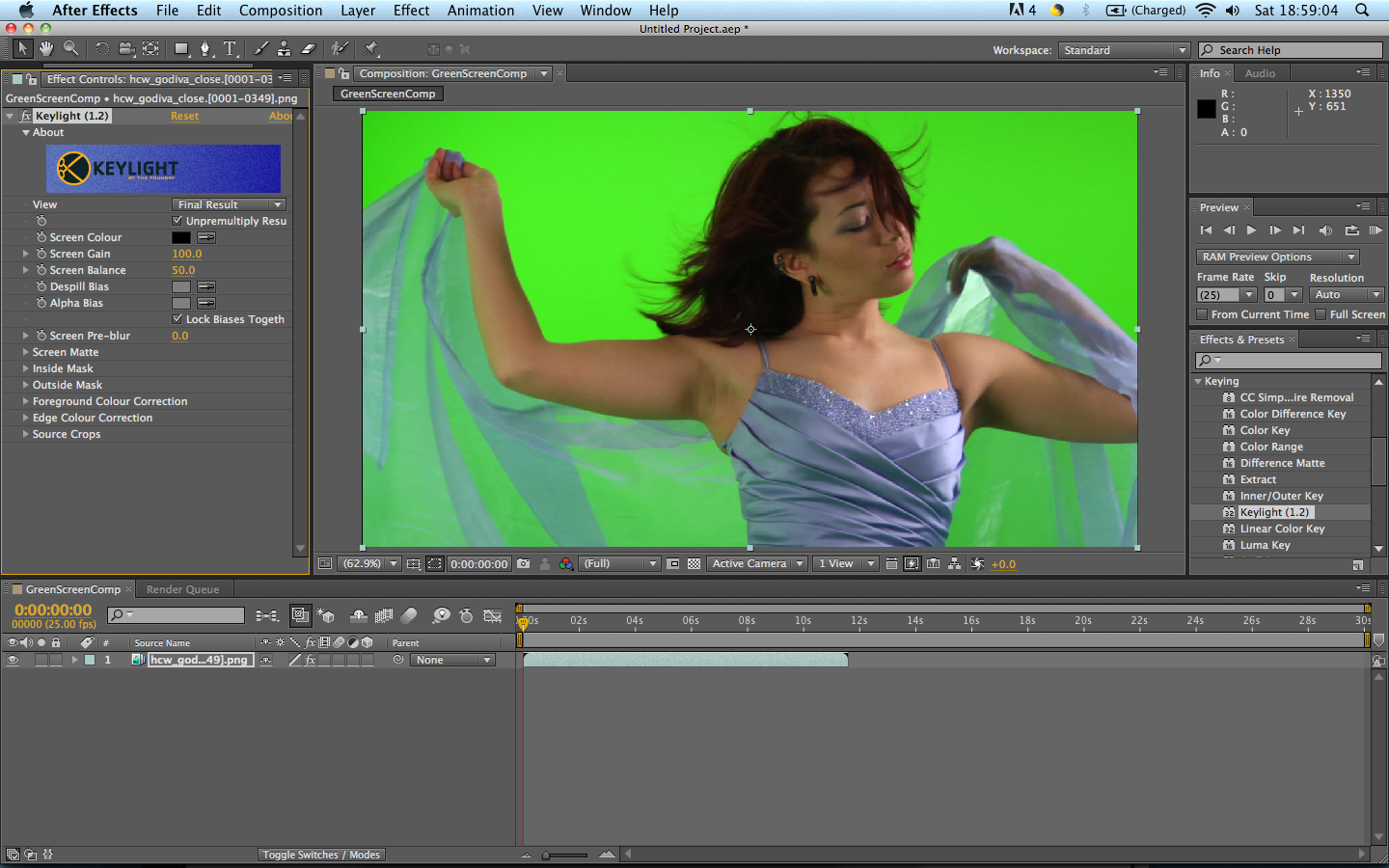Enable From Current Time in Preview panel
The image size is (1389, 868).
point(1201,313)
